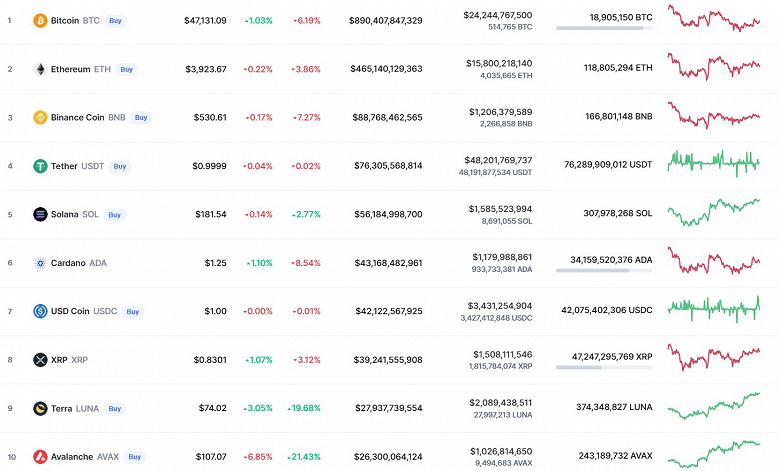This screenshot has height=471, width=780.
Task: Click the XRP logo icon
Action: click(40, 360)
